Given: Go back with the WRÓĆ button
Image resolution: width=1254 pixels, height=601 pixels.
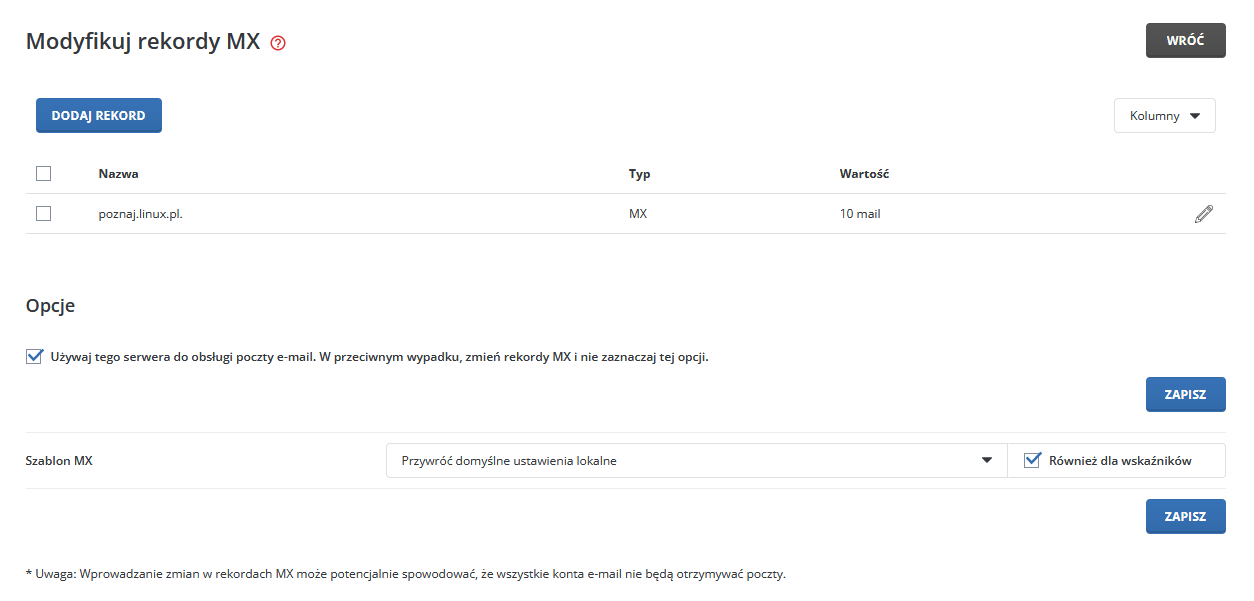Looking at the screenshot, I should (x=1185, y=41).
